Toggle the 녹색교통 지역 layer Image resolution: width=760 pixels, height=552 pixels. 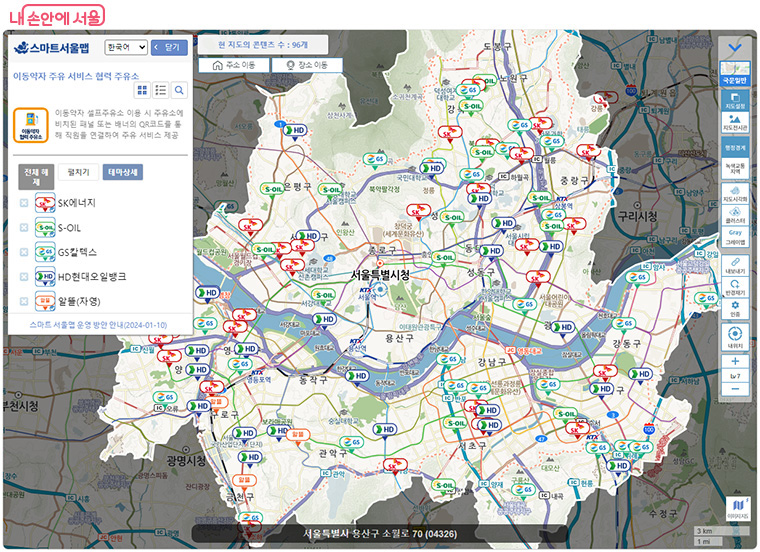(x=735, y=168)
